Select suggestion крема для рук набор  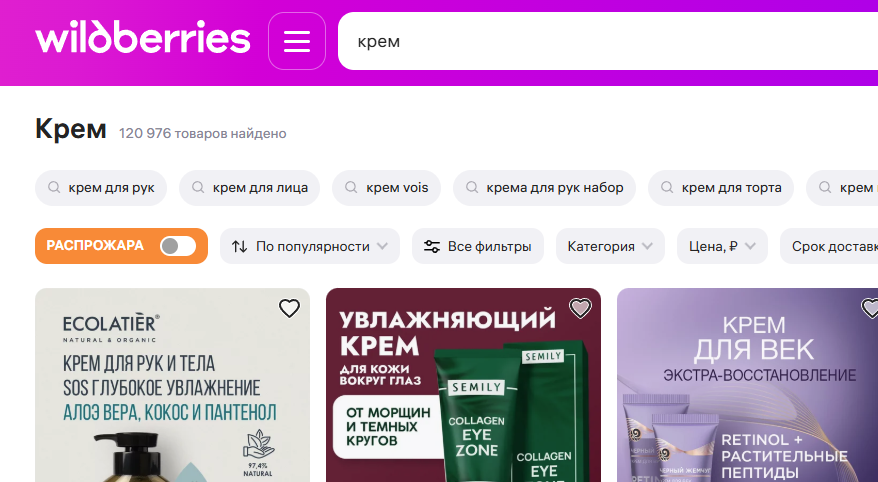pos(544,188)
